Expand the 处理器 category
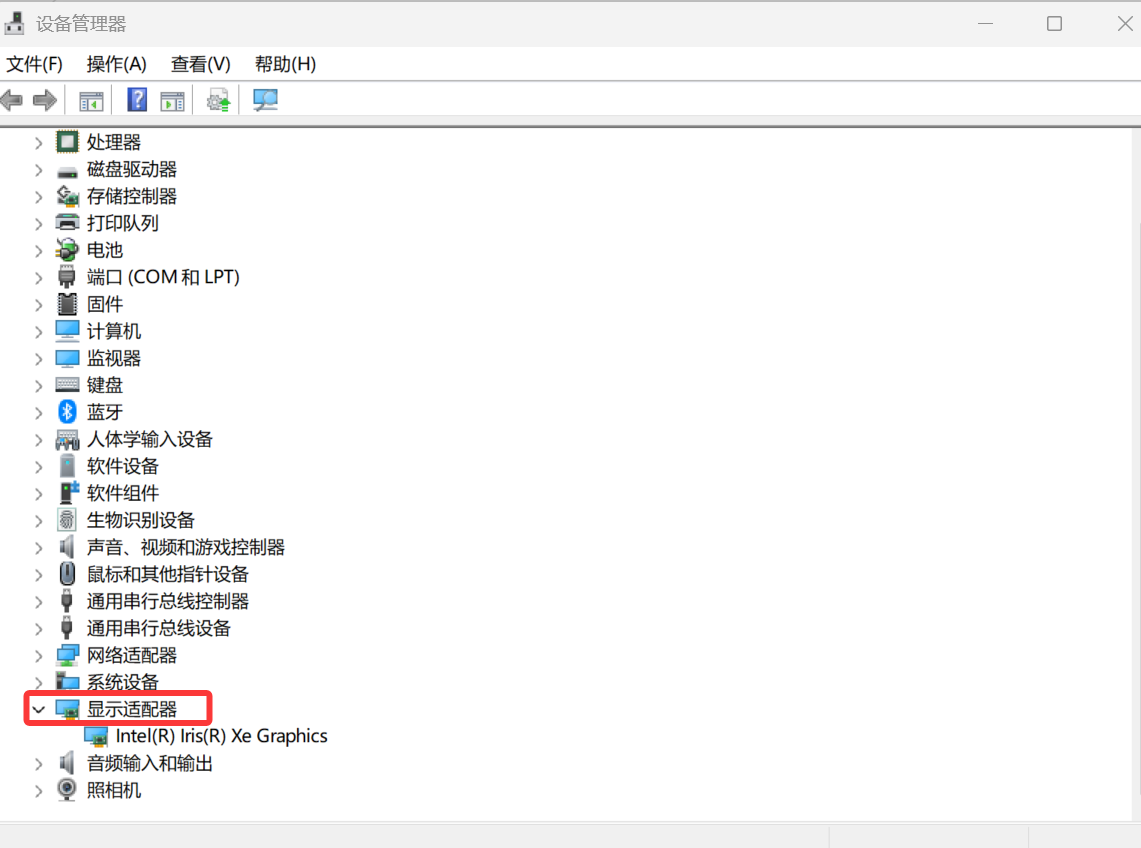Viewport: 1141px width, 848px height. tap(38, 141)
